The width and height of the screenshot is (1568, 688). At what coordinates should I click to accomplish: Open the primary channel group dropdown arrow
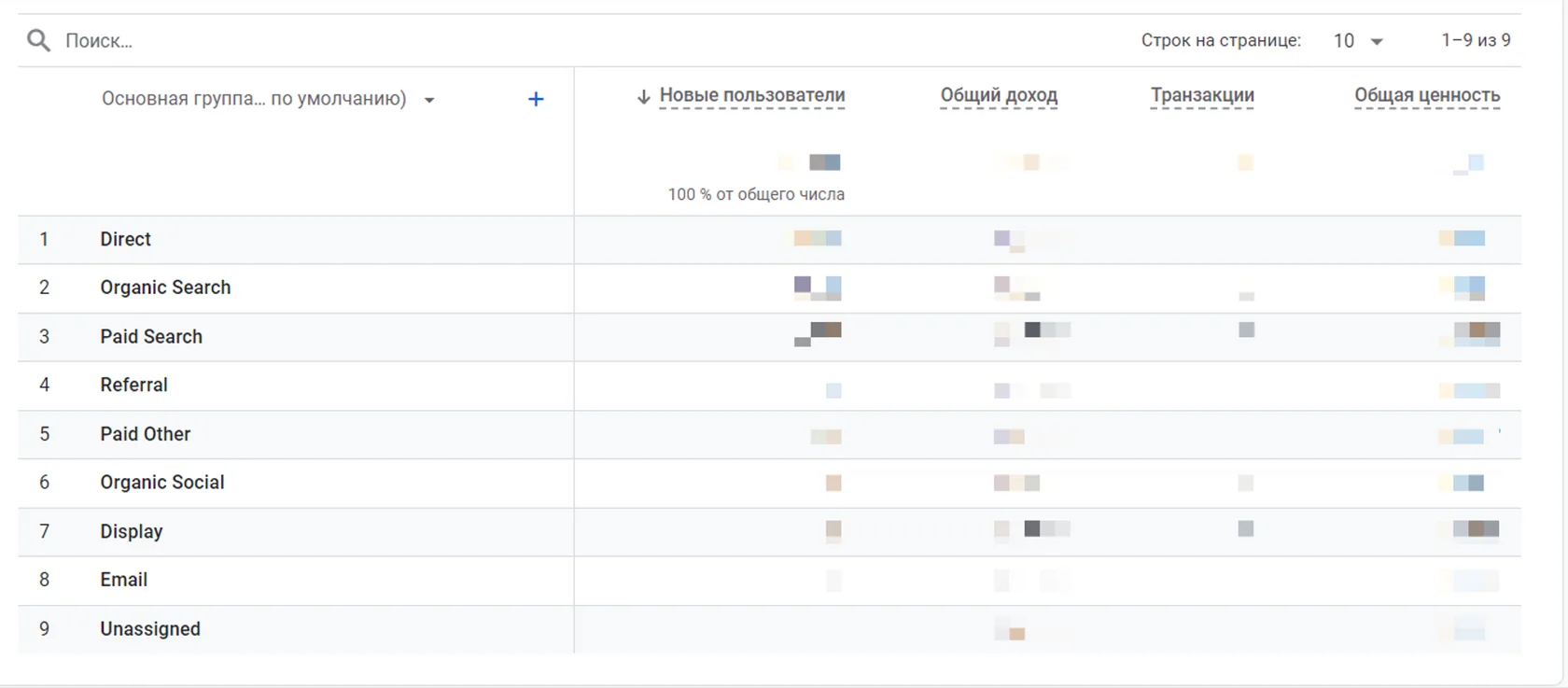429,100
